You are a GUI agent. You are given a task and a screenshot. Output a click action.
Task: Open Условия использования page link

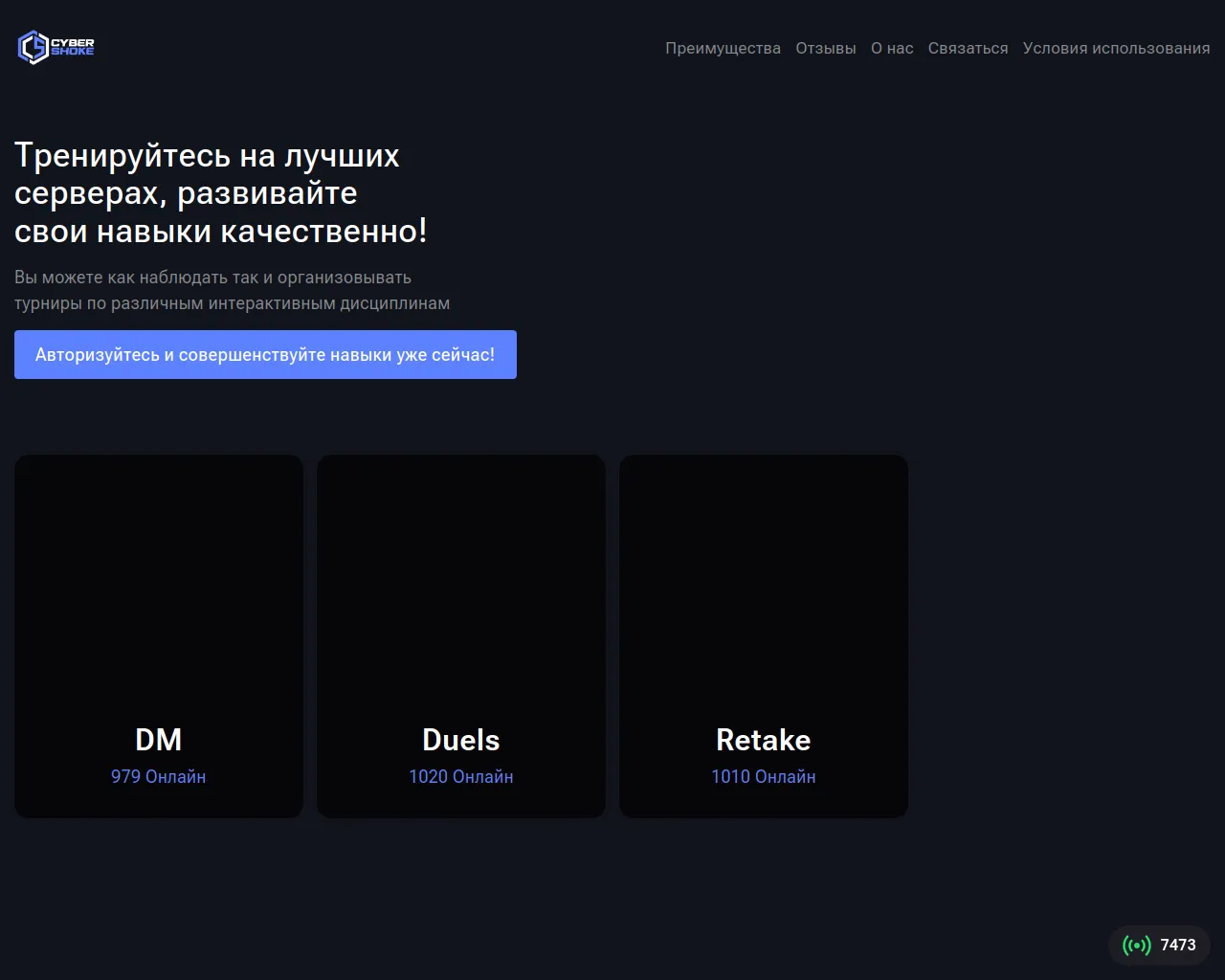1116,49
